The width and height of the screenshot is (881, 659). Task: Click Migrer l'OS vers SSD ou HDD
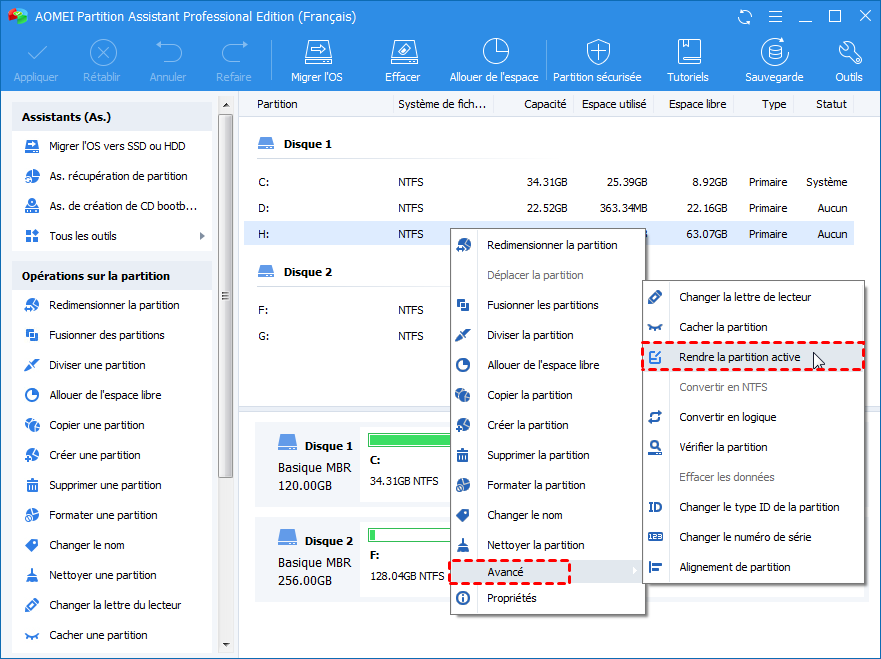pyautogui.click(x=117, y=146)
